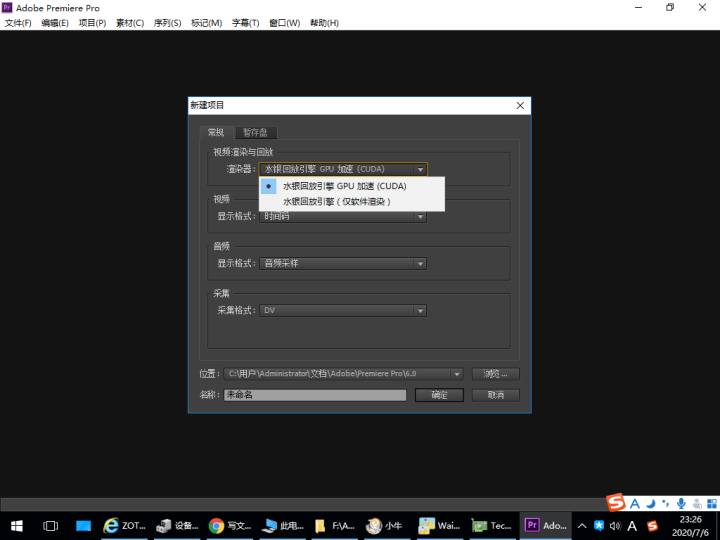Switch to Wai... taskbar app
This screenshot has width=720, height=540.
441,526
